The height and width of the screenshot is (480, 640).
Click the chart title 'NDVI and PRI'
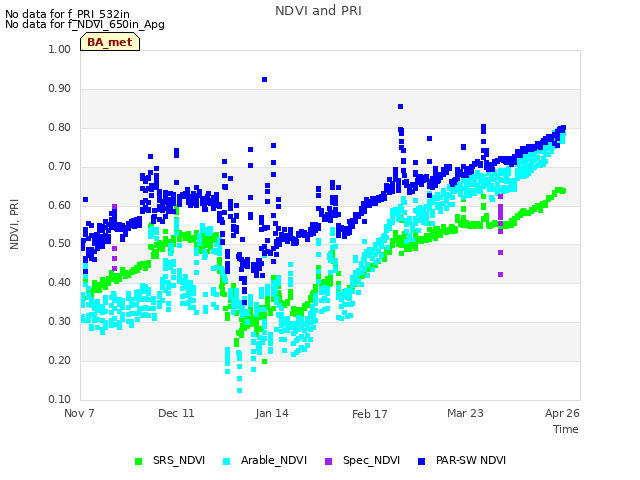click(x=318, y=11)
